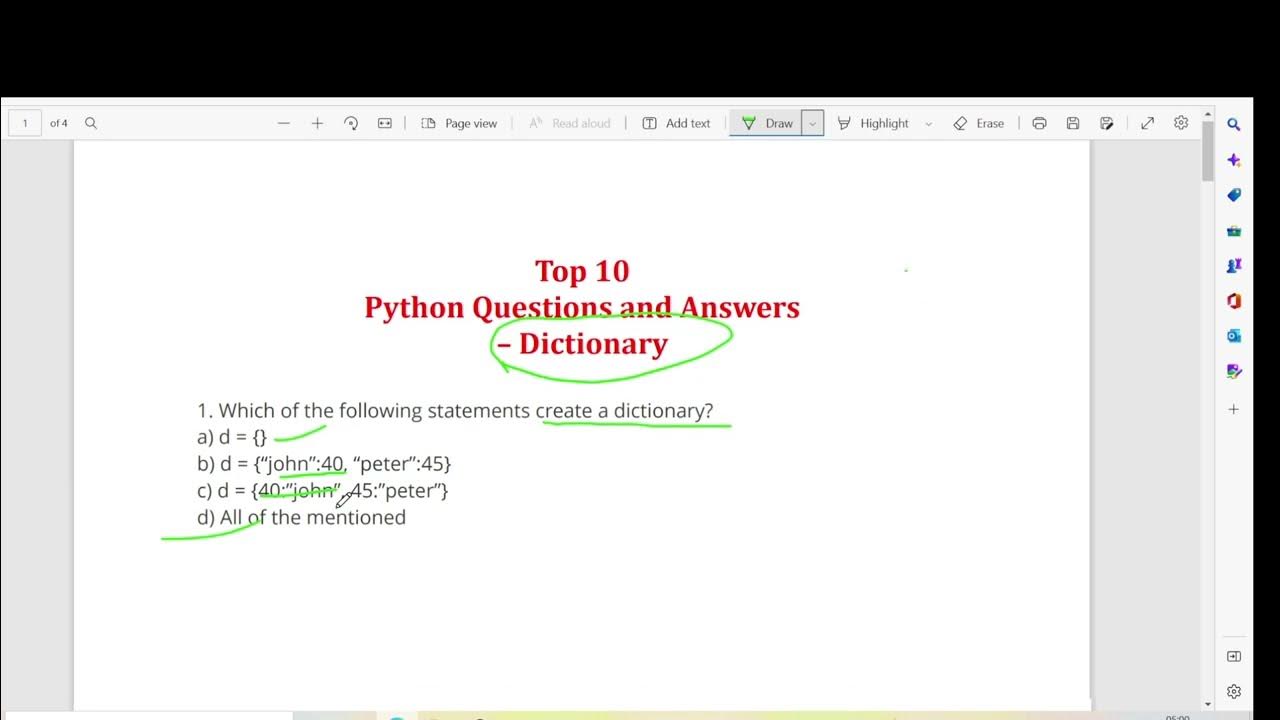The image size is (1280, 720).
Task: Open the Tools briefcase icon in sidebar
Action: tap(1234, 231)
